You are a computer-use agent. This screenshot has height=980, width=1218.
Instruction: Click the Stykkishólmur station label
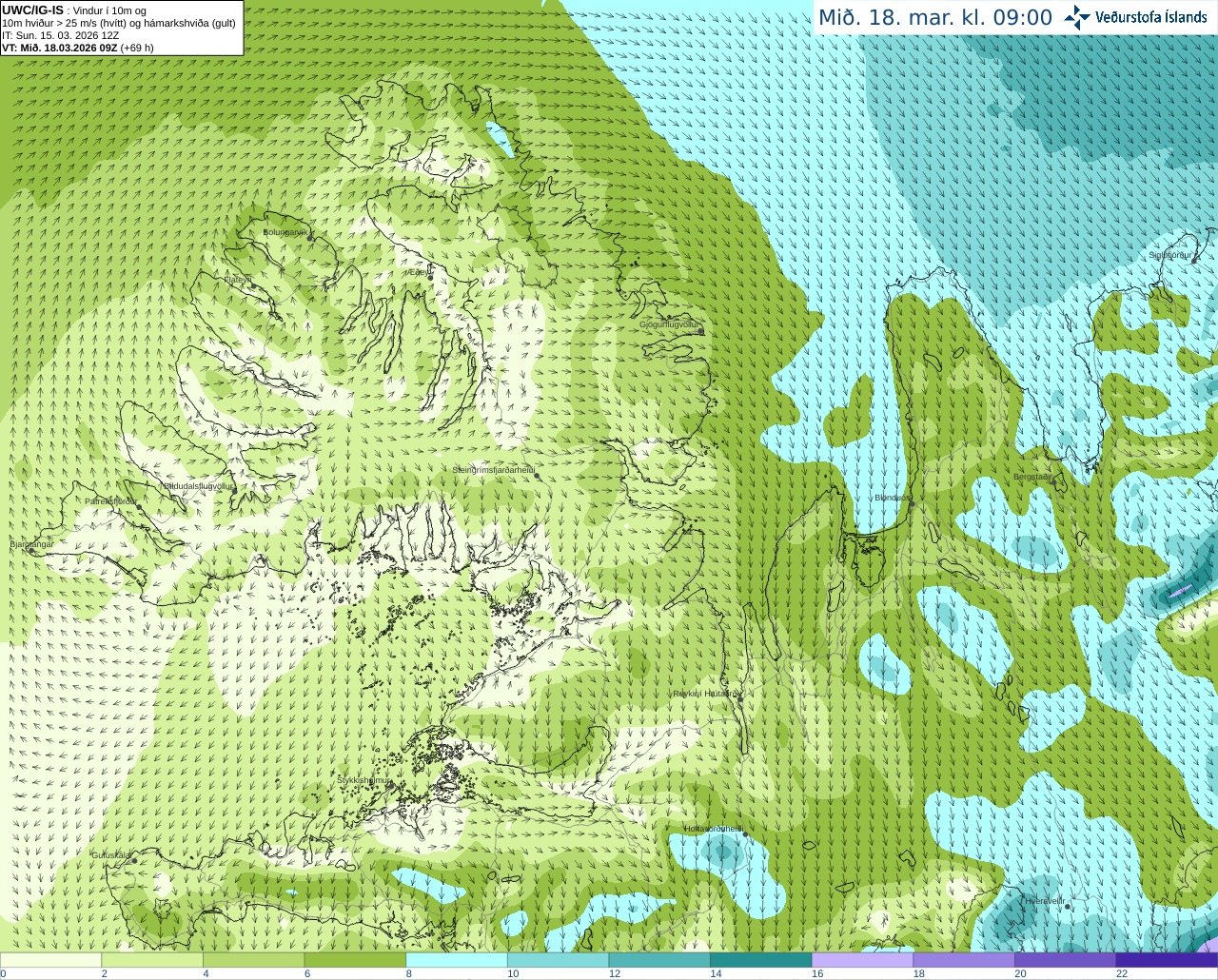(363, 780)
